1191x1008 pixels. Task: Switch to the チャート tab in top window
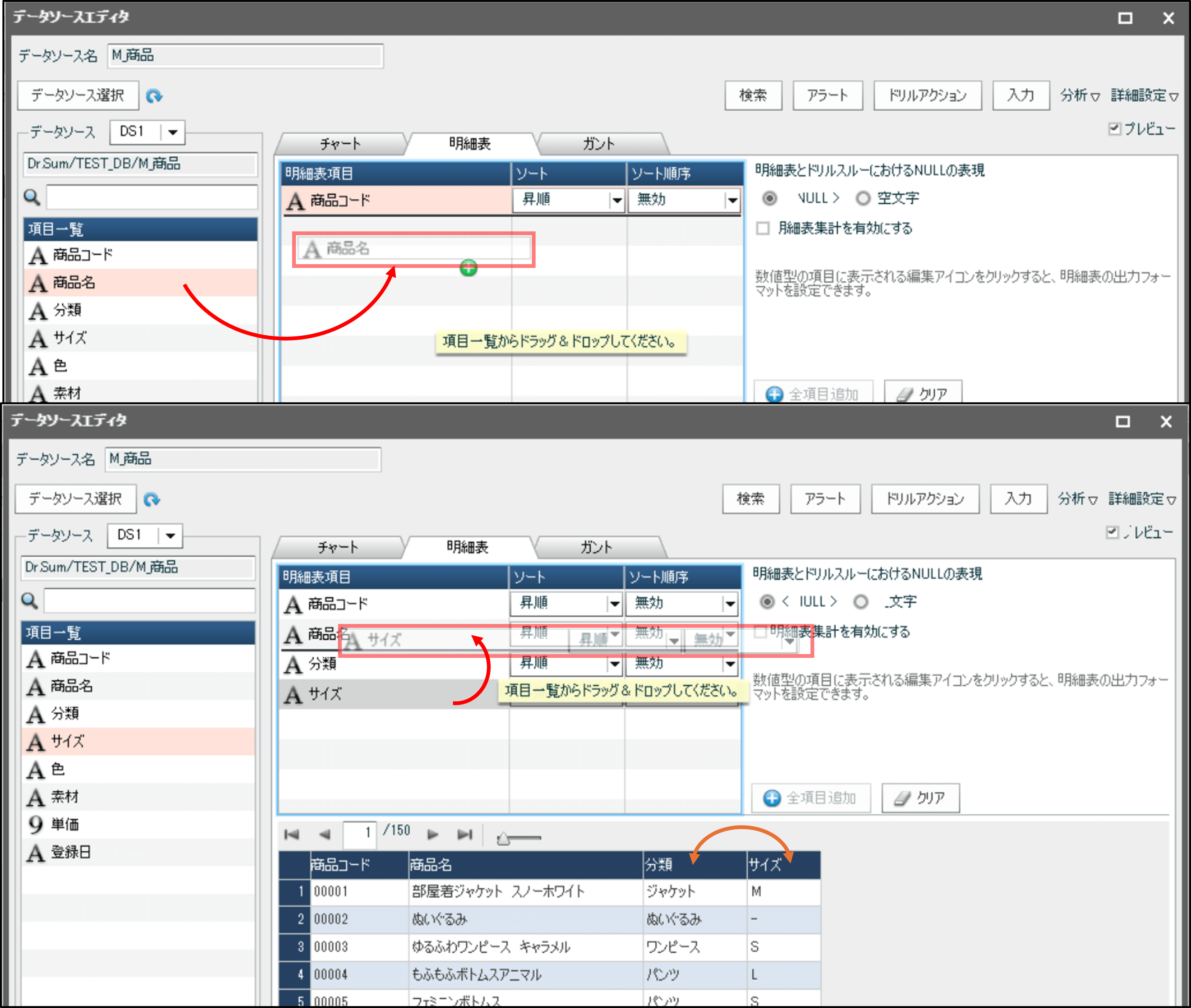(x=341, y=144)
